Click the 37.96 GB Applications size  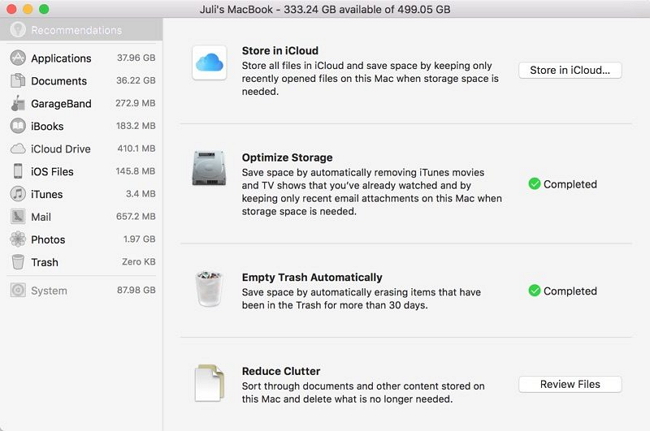tap(136, 58)
